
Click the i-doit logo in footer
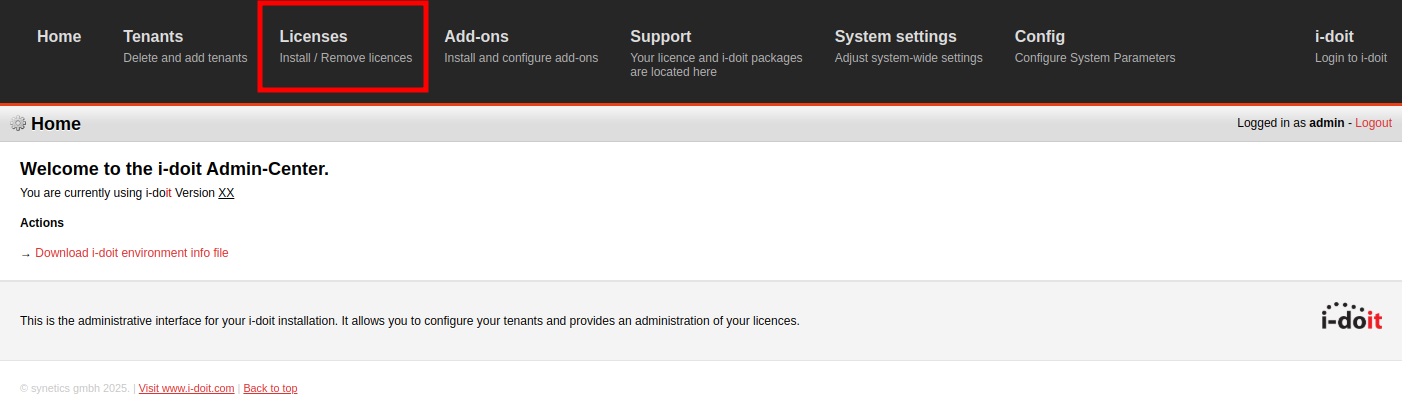click(x=1352, y=316)
